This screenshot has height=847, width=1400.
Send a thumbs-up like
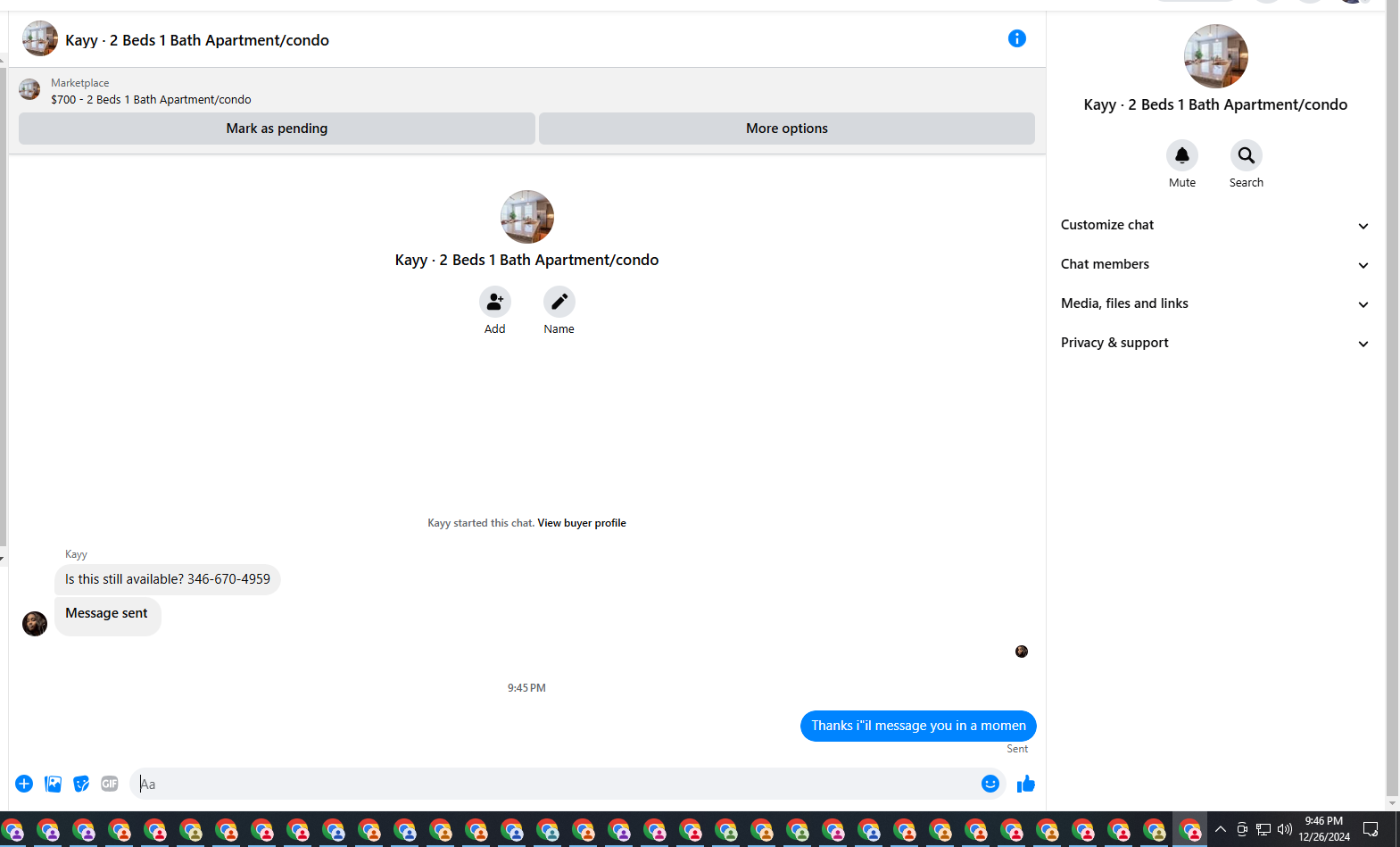pos(1025,784)
